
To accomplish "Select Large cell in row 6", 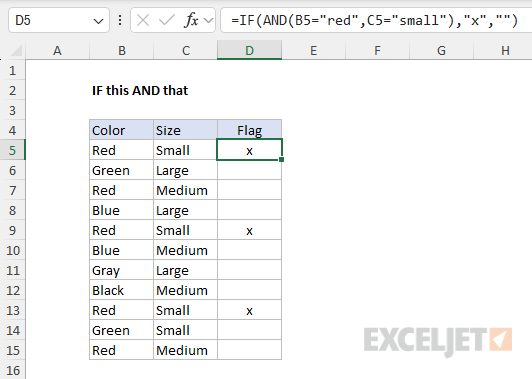I will click(x=186, y=170).
